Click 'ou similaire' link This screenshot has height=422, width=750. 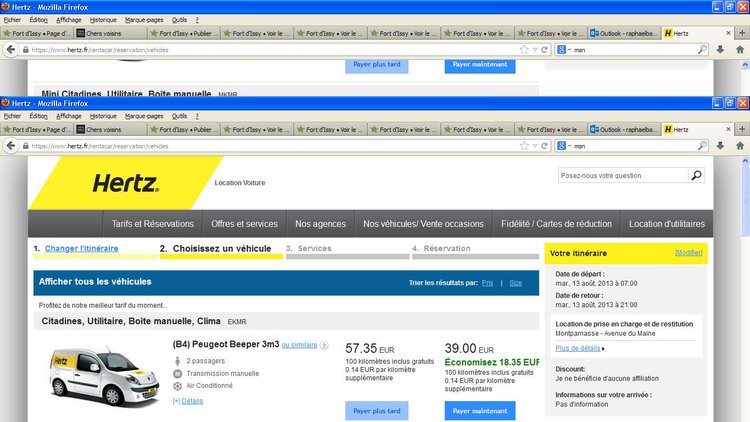click(x=299, y=345)
